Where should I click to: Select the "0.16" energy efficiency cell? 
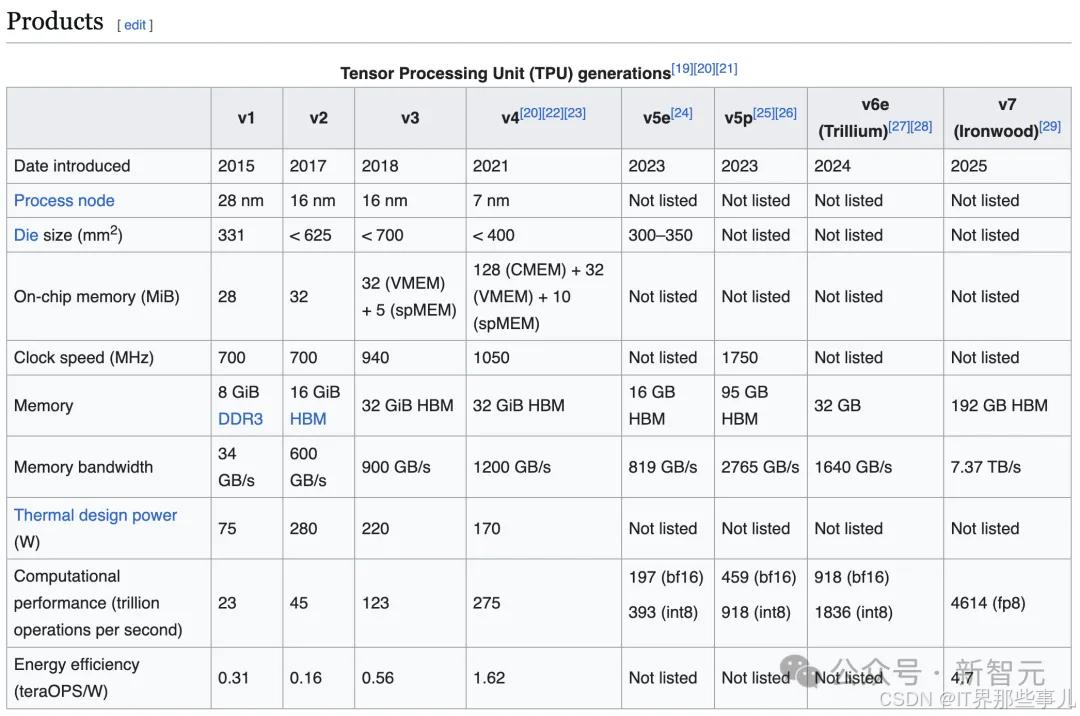pos(318,678)
